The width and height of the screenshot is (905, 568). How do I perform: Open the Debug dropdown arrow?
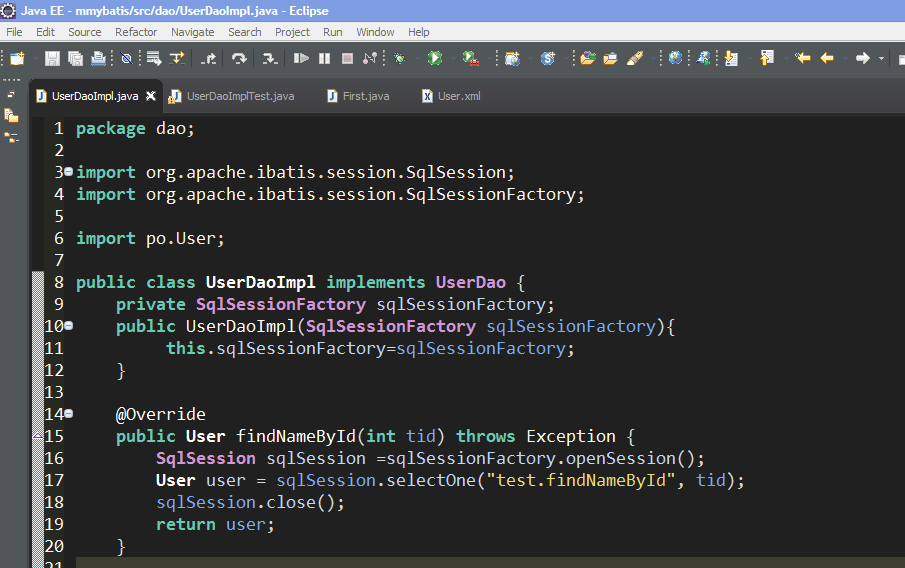[417, 58]
